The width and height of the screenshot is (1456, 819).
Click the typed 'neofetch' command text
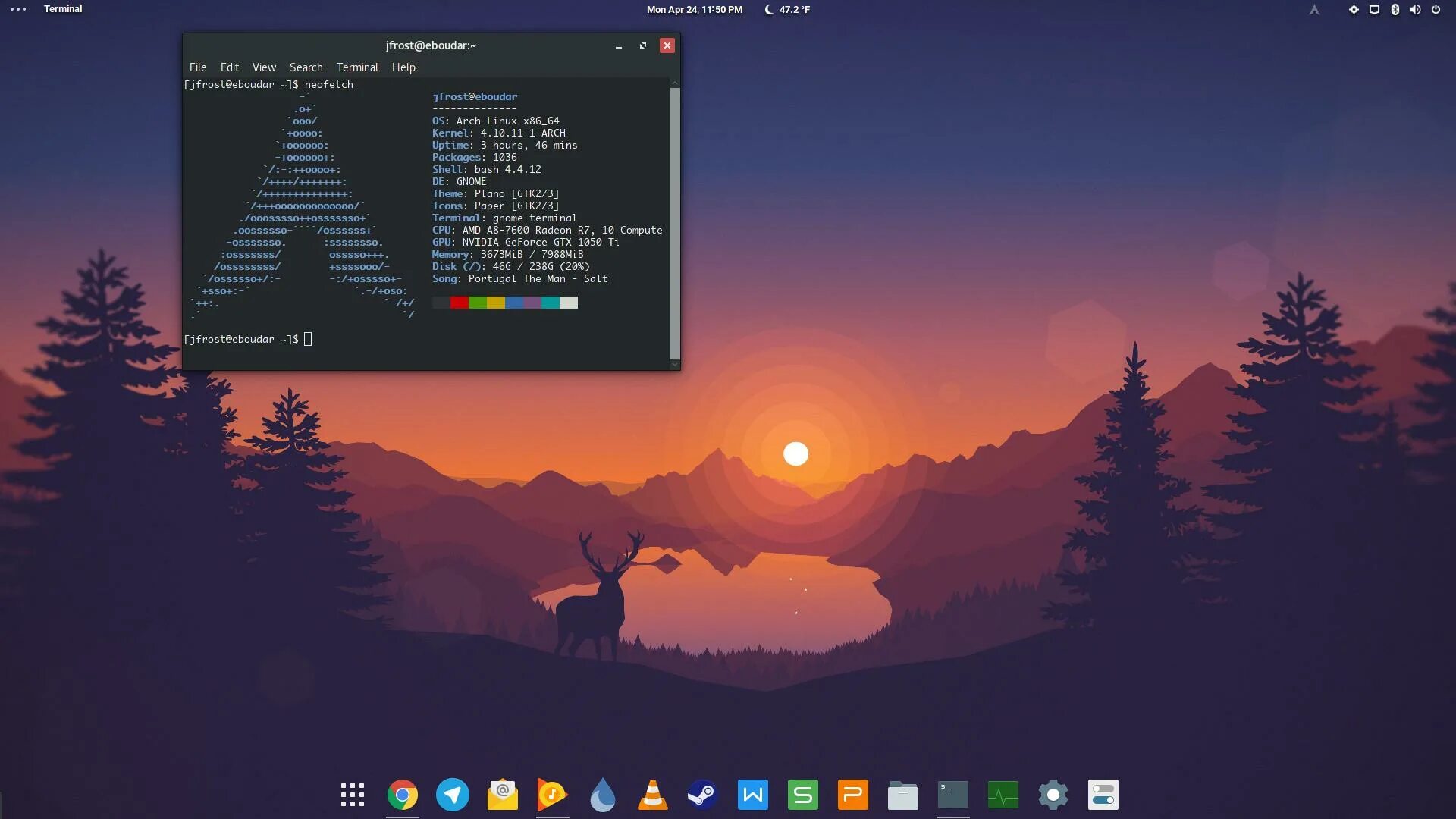coord(329,84)
